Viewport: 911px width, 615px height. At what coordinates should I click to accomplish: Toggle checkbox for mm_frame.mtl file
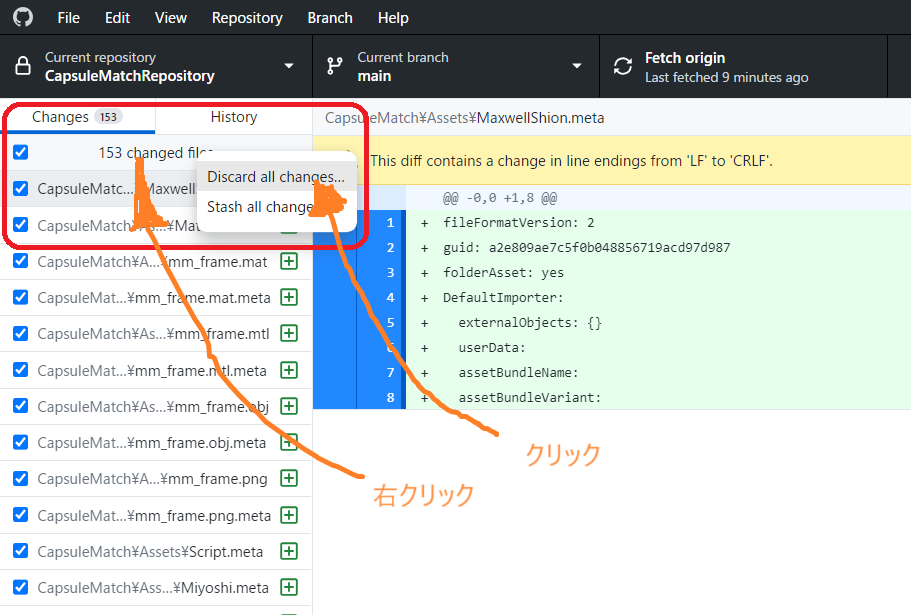click(21, 334)
